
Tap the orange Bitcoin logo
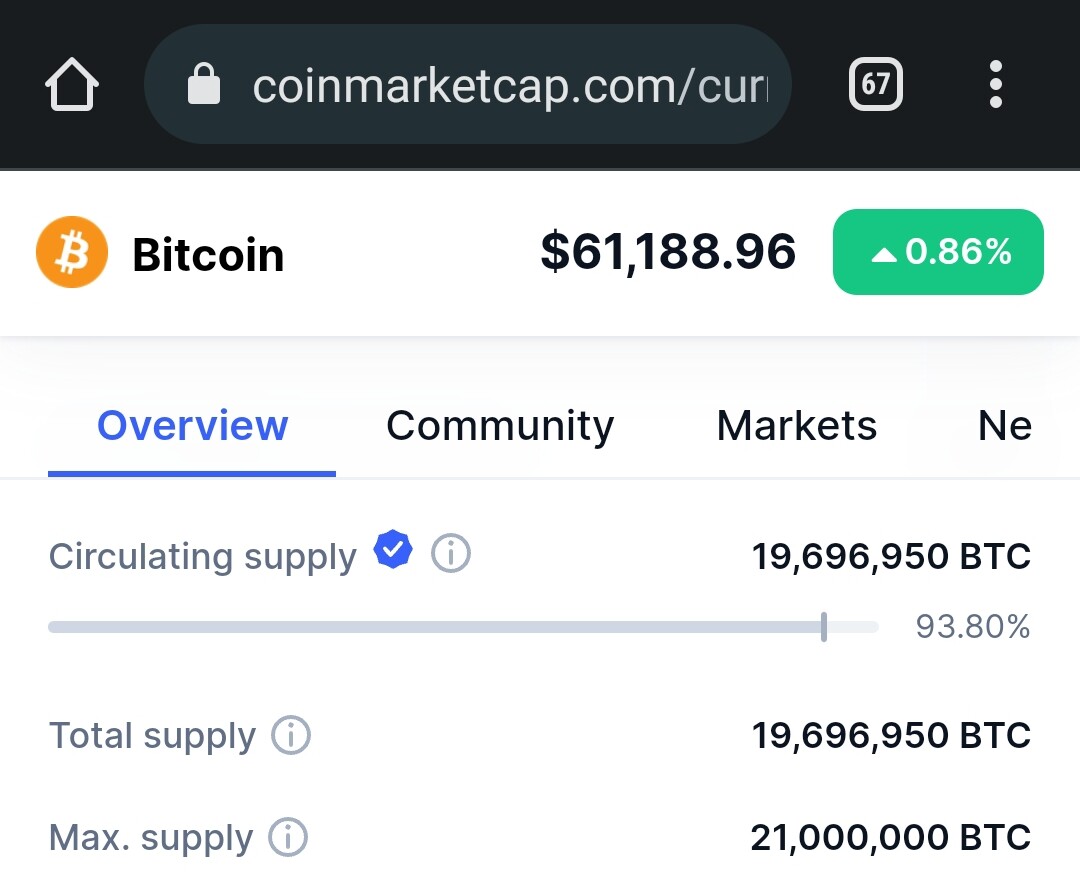click(x=72, y=252)
